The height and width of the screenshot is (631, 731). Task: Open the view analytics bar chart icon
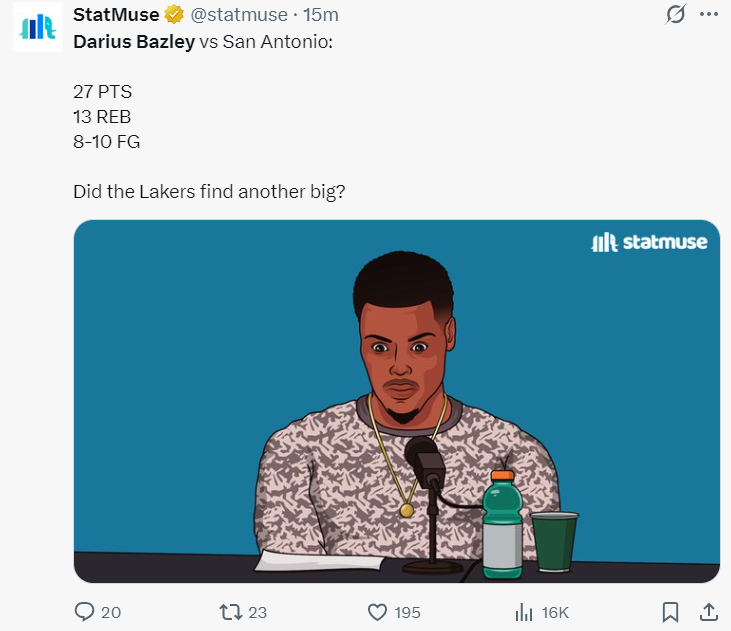524,612
